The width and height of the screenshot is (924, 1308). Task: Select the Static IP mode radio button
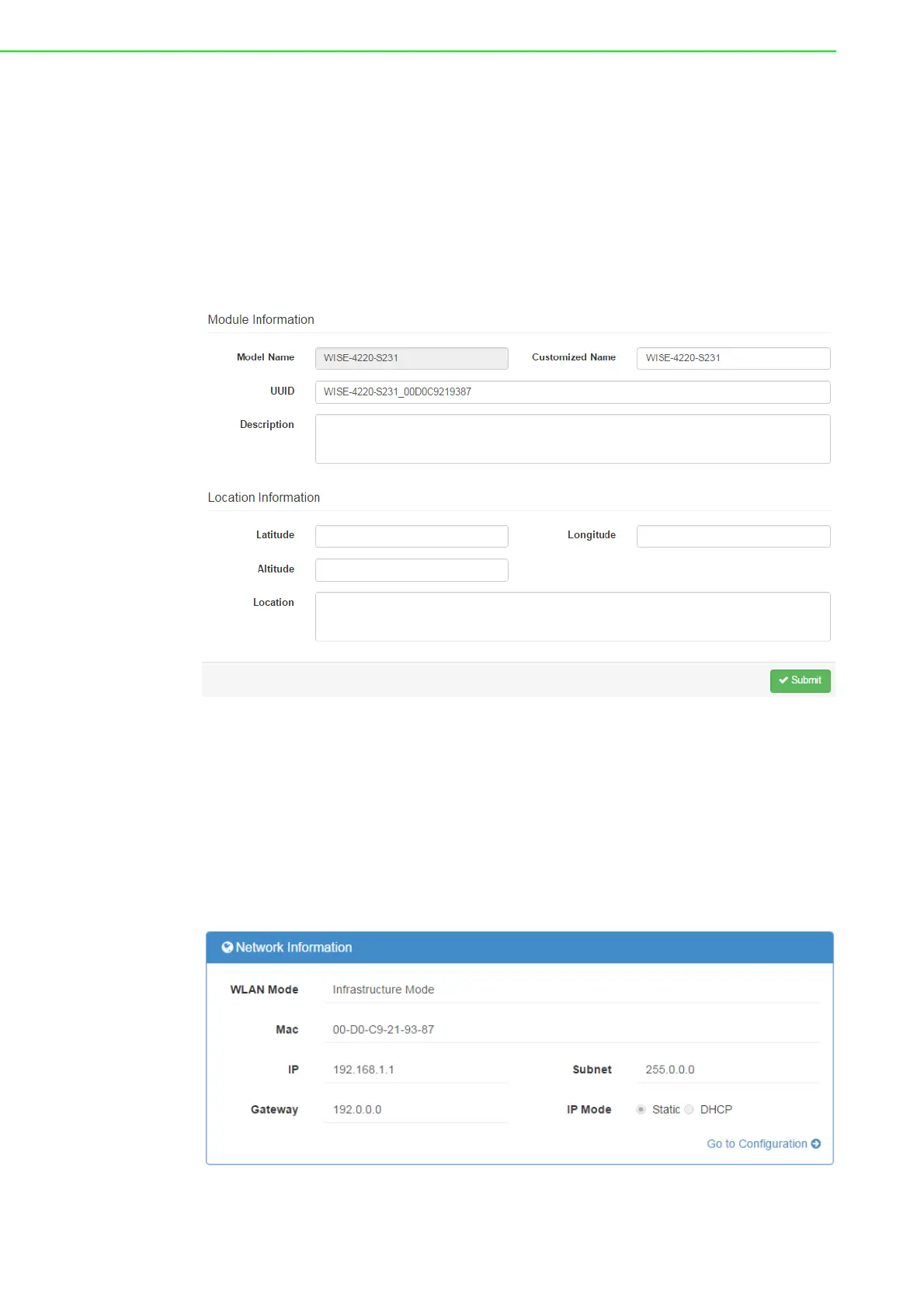[641, 1109]
